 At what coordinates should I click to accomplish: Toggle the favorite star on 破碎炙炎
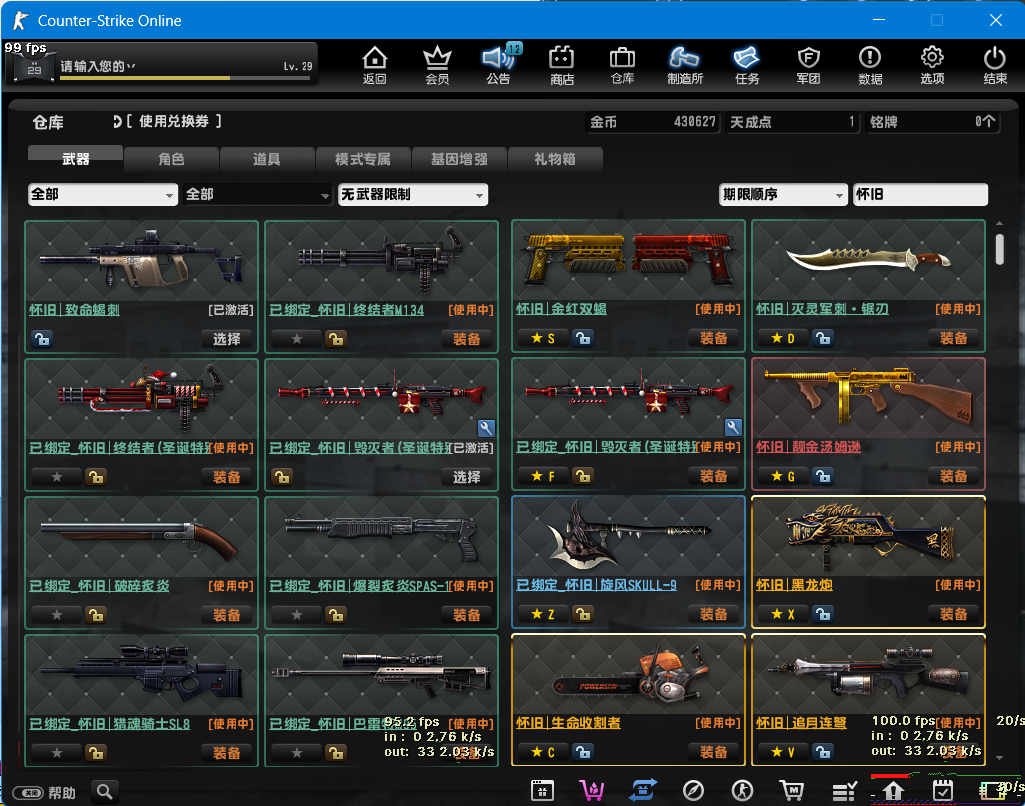point(57,614)
